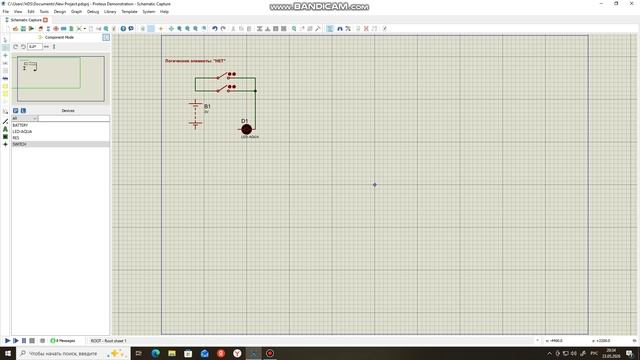Open the Library menu
Screen dimensions: 640x360
click(x=110, y=11)
